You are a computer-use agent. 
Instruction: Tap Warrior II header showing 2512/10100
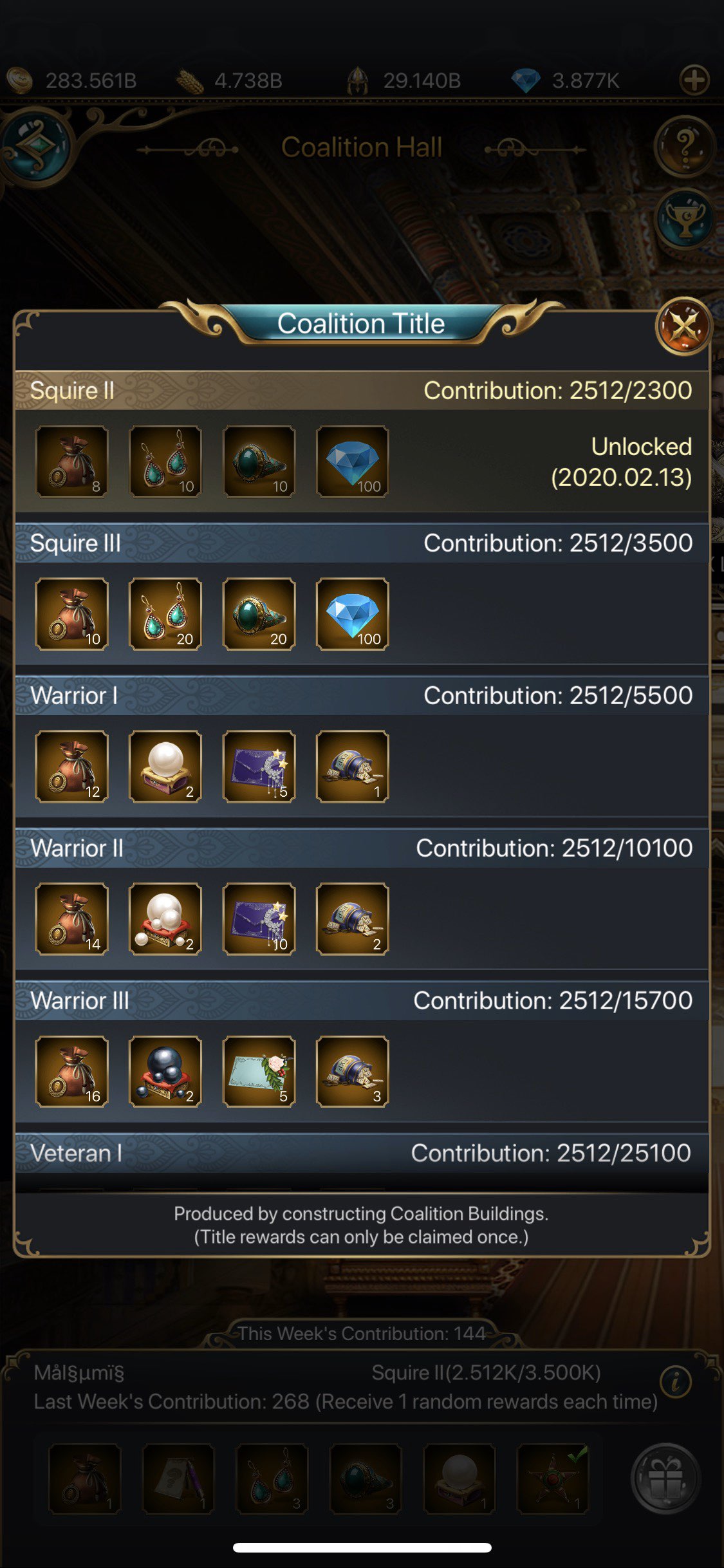[x=362, y=848]
